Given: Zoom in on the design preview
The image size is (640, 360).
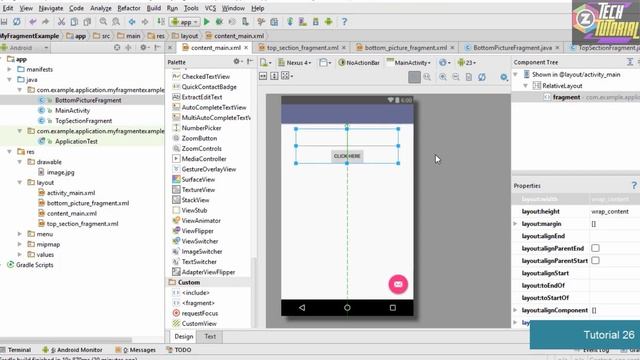Looking at the screenshot, I should 443,77.
